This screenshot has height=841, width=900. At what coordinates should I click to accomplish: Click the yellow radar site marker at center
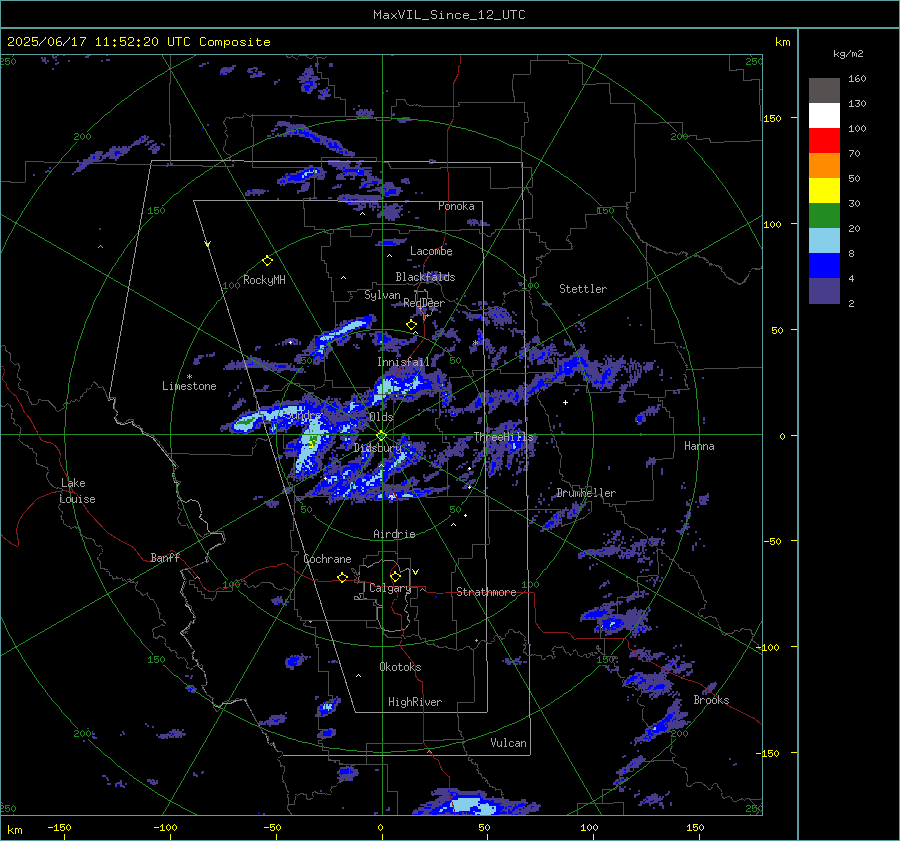[382, 436]
